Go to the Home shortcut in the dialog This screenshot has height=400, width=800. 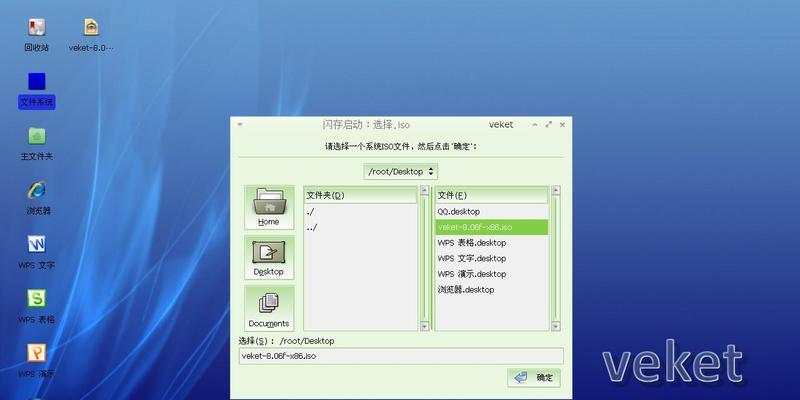(x=269, y=207)
